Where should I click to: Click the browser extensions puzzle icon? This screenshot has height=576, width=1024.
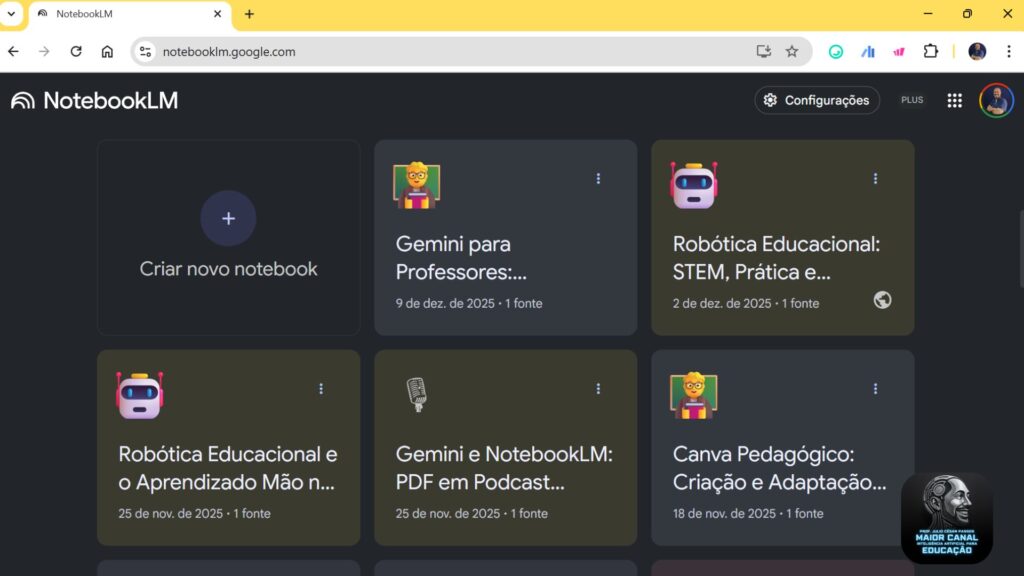tap(931, 51)
